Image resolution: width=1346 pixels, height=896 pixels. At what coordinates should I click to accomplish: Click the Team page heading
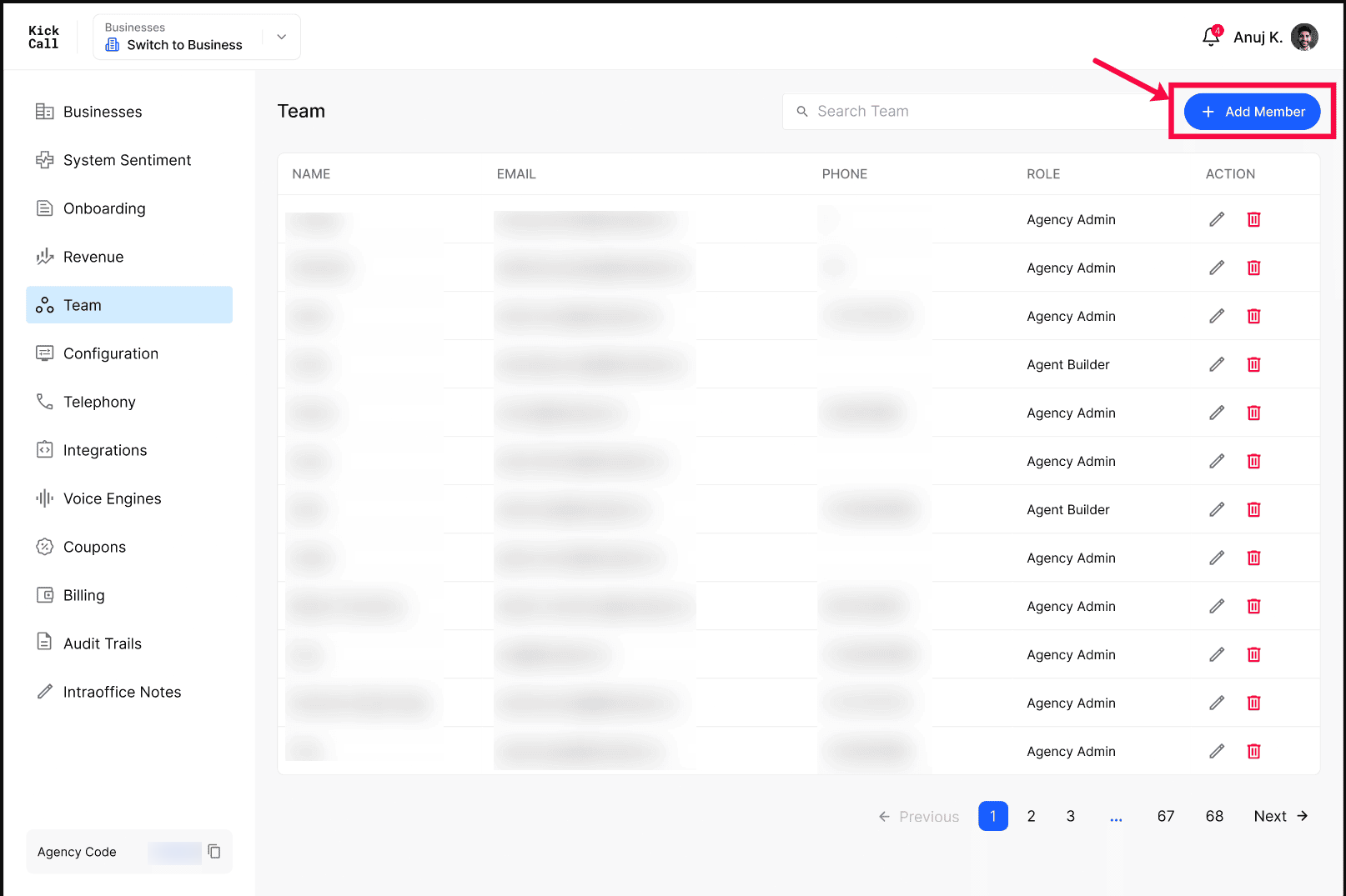click(301, 111)
